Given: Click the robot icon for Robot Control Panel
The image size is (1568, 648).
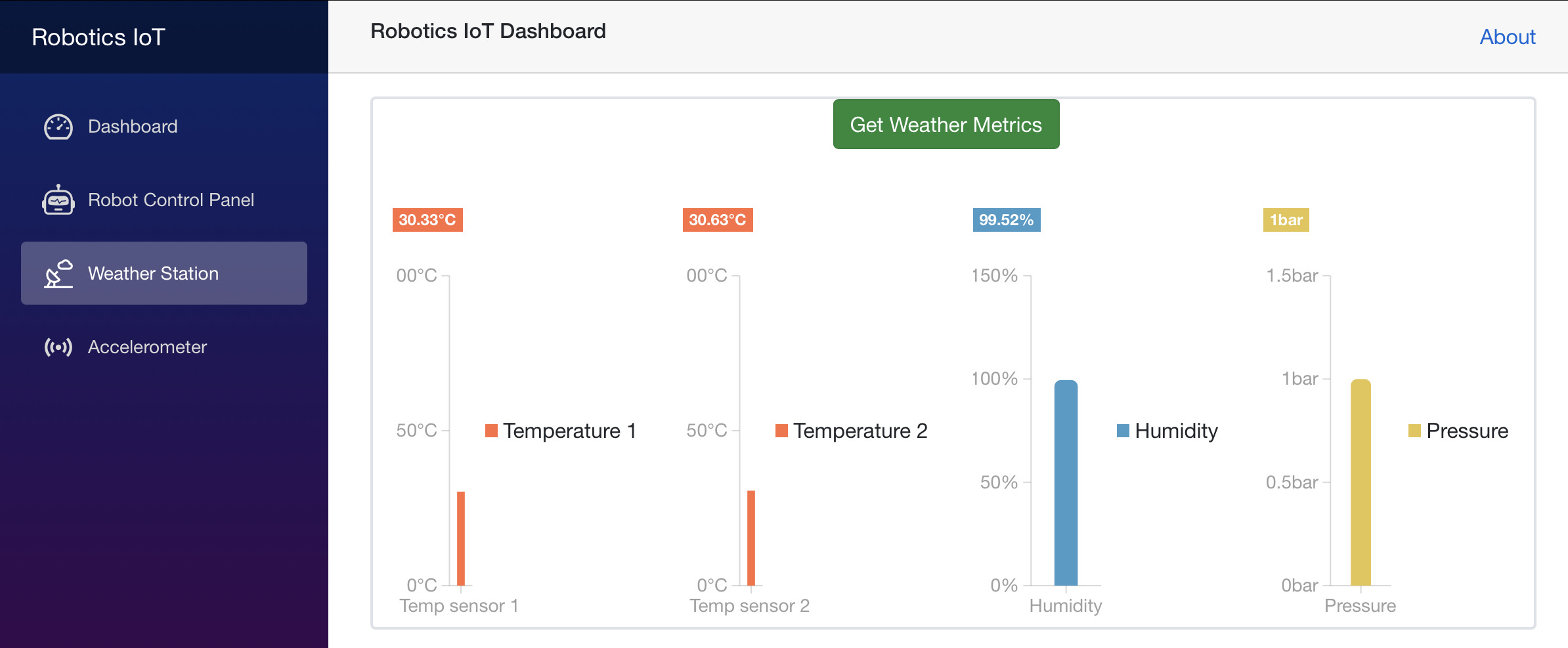Looking at the screenshot, I should pos(58,200).
